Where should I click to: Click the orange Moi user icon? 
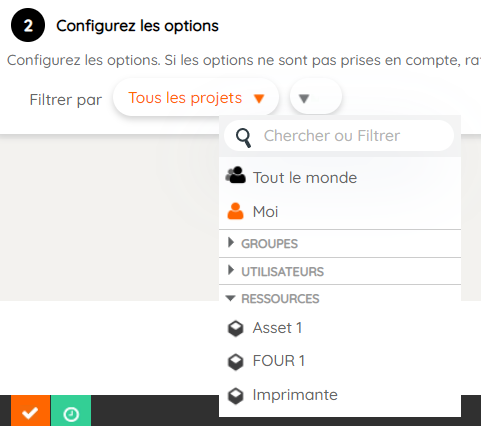[x=235, y=211]
